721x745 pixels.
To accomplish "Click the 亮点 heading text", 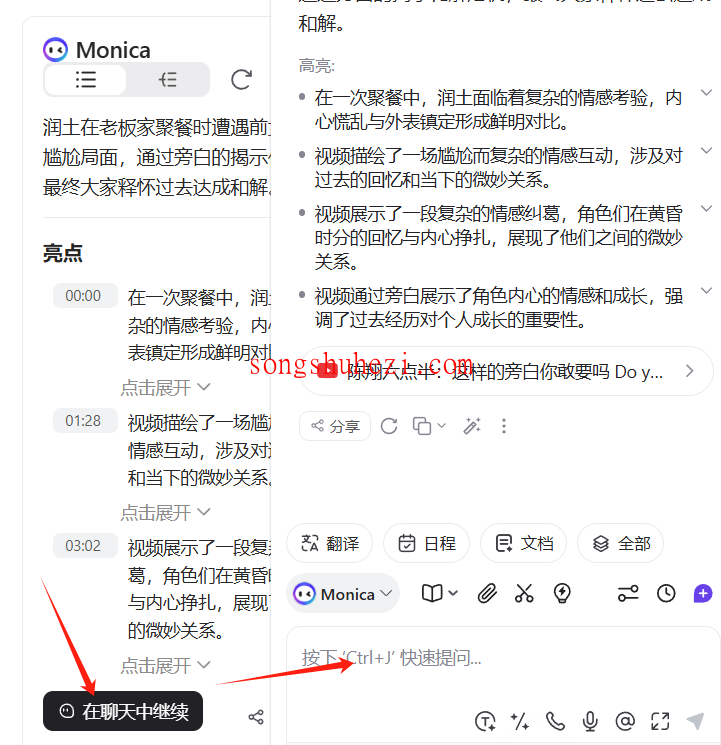I will tap(63, 253).
